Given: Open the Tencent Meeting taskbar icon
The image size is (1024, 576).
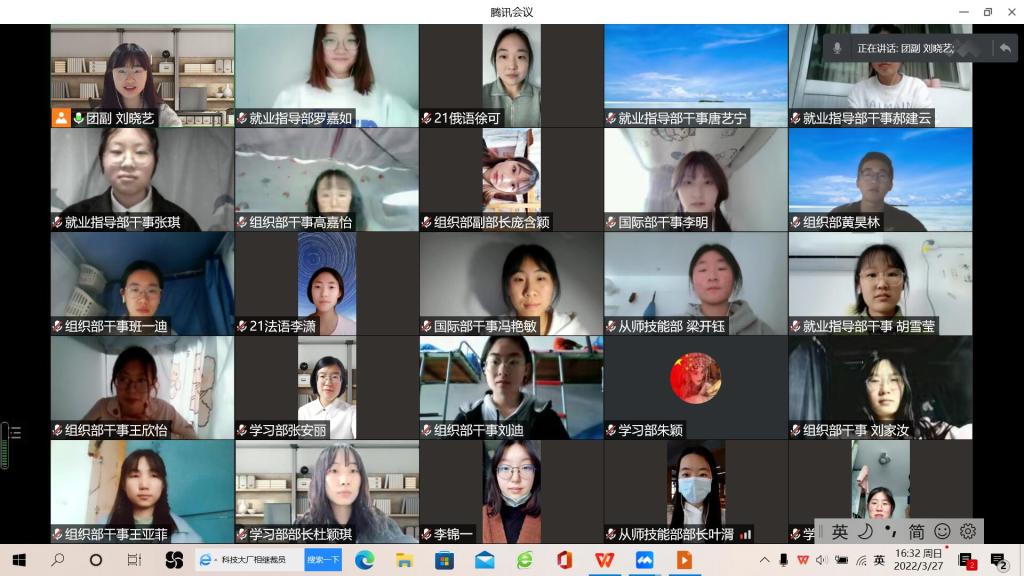Looking at the screenshot, I should (x=644, y=560).
